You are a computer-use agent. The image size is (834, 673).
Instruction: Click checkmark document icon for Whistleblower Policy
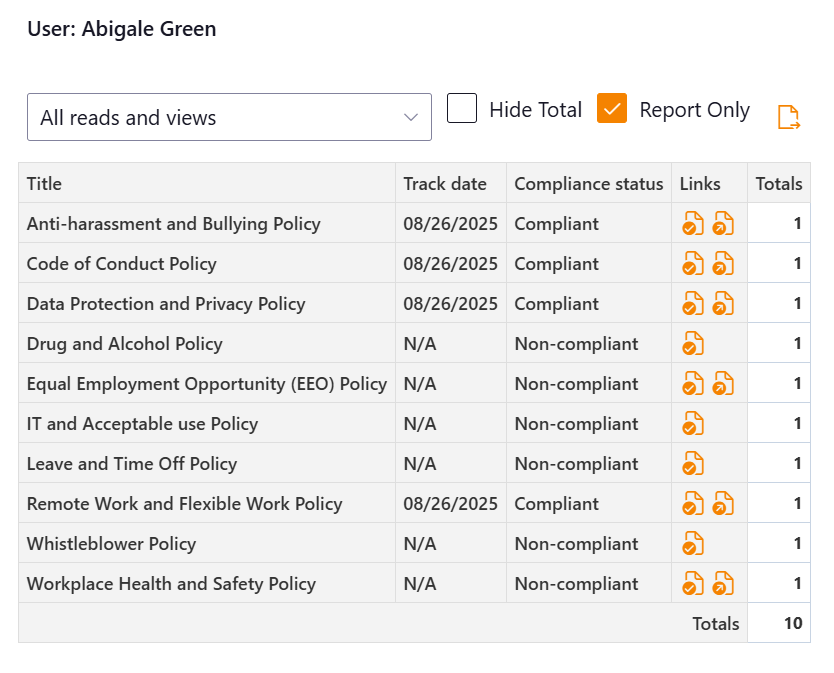[693, 543]
